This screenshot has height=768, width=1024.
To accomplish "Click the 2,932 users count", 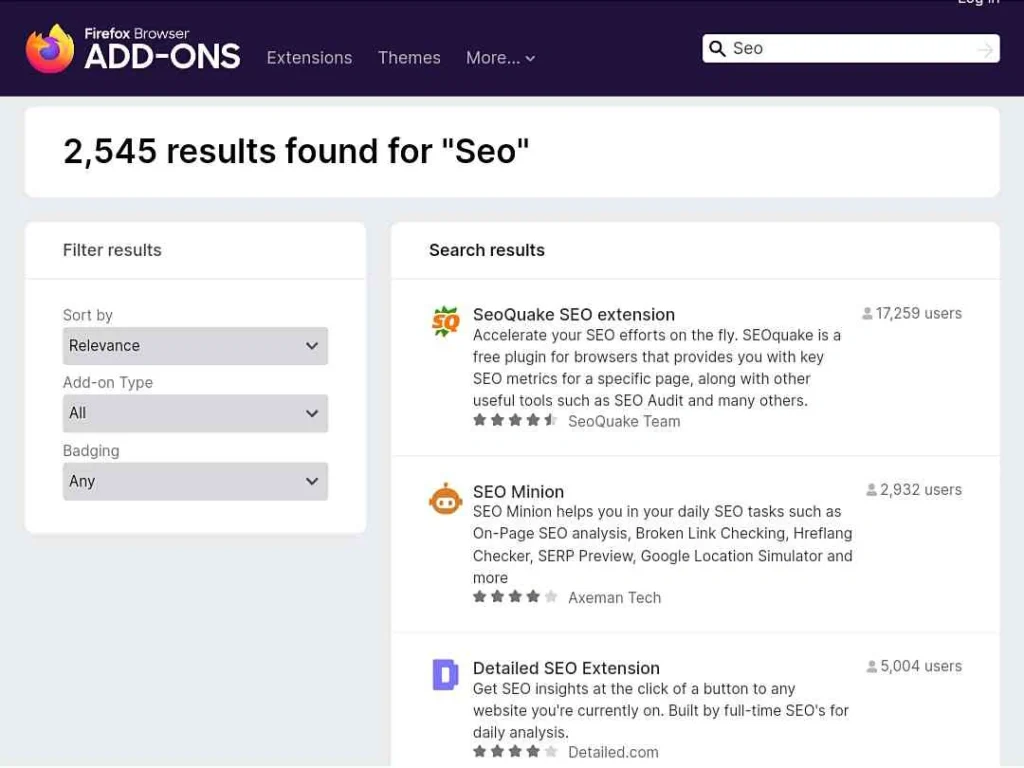I will (x=920, y=490).
